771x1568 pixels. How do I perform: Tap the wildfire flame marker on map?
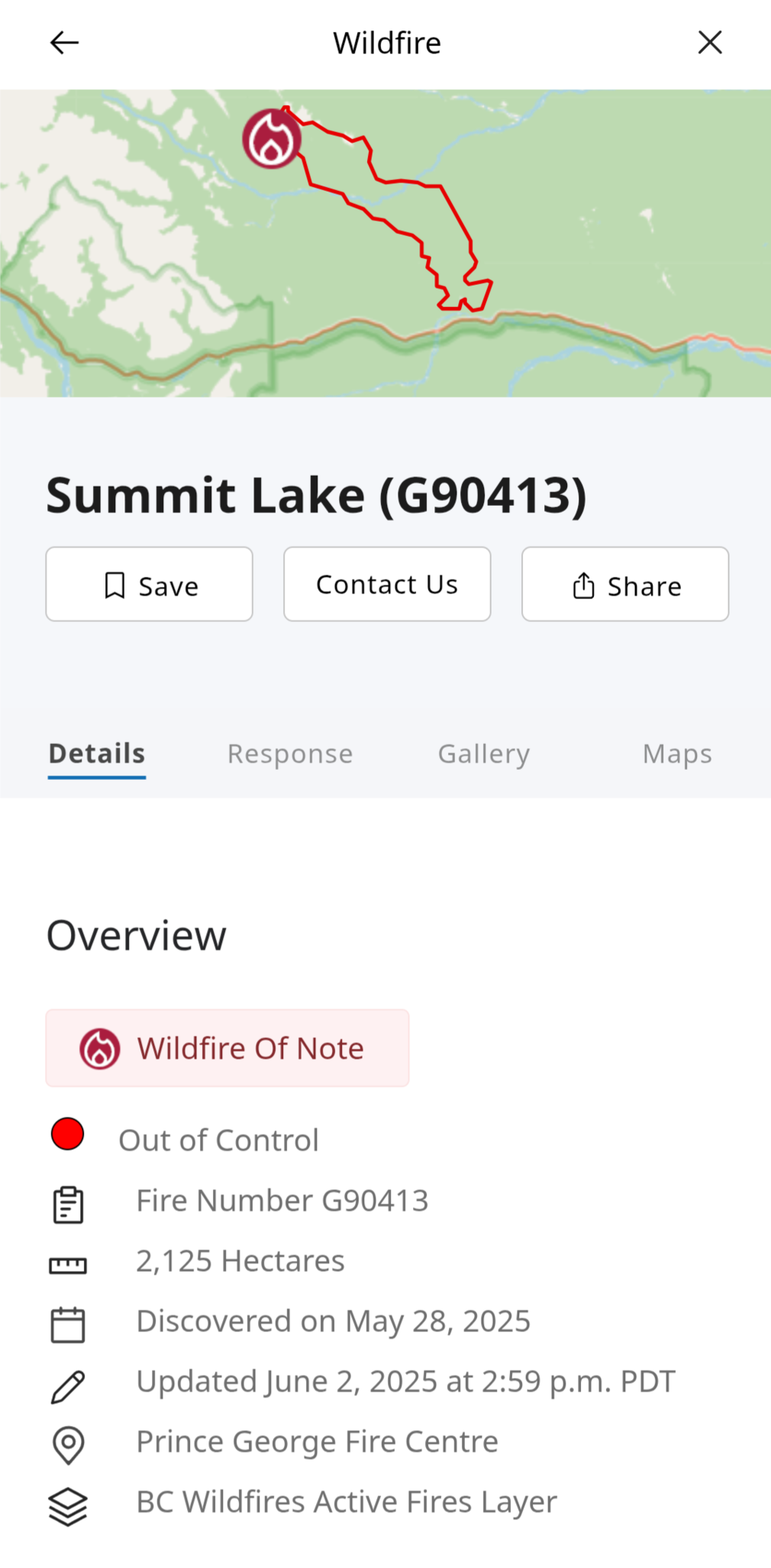point(272,138)
